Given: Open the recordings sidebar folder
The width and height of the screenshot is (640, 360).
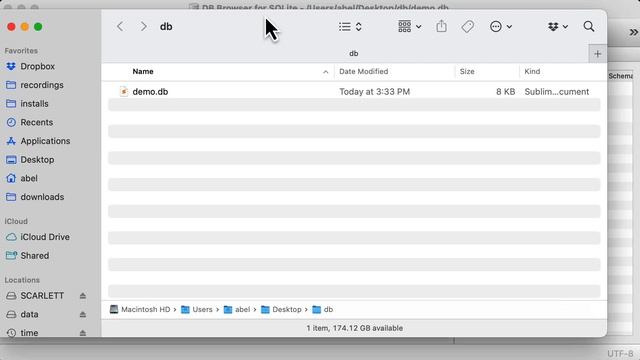Looking at the screenshot, I should 42,85.
